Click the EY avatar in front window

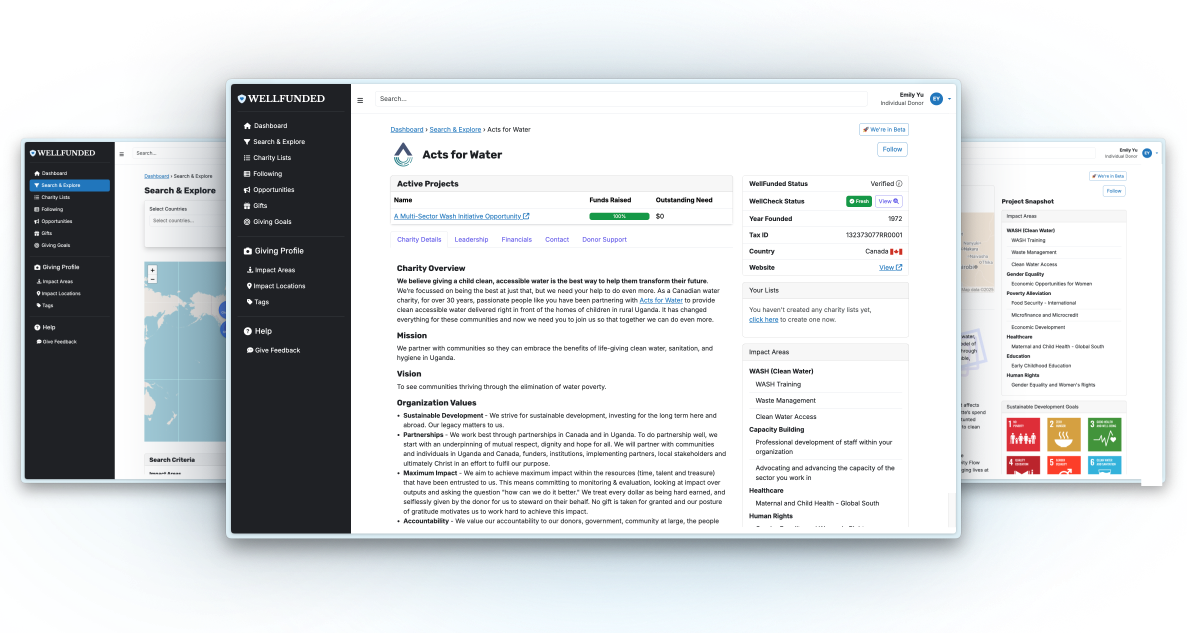(x=936, y=98)
